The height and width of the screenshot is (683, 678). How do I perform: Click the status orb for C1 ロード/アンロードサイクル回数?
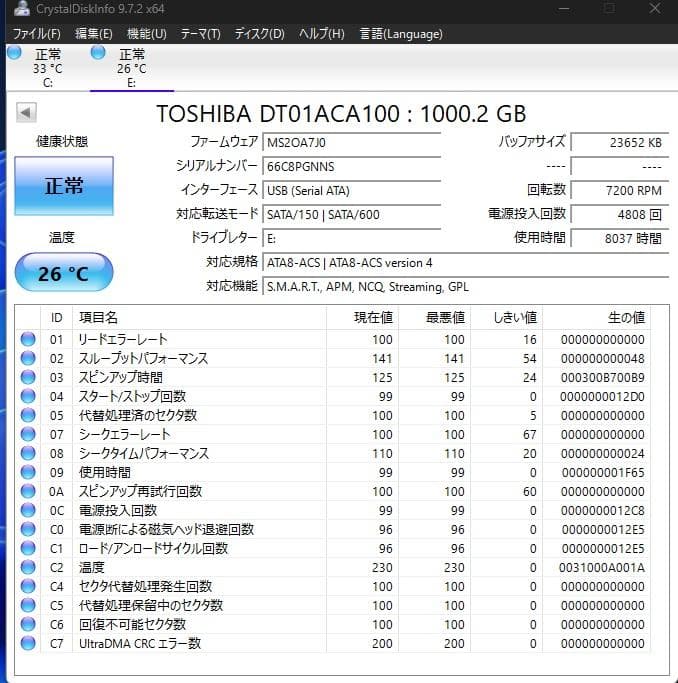pos(28,548)
